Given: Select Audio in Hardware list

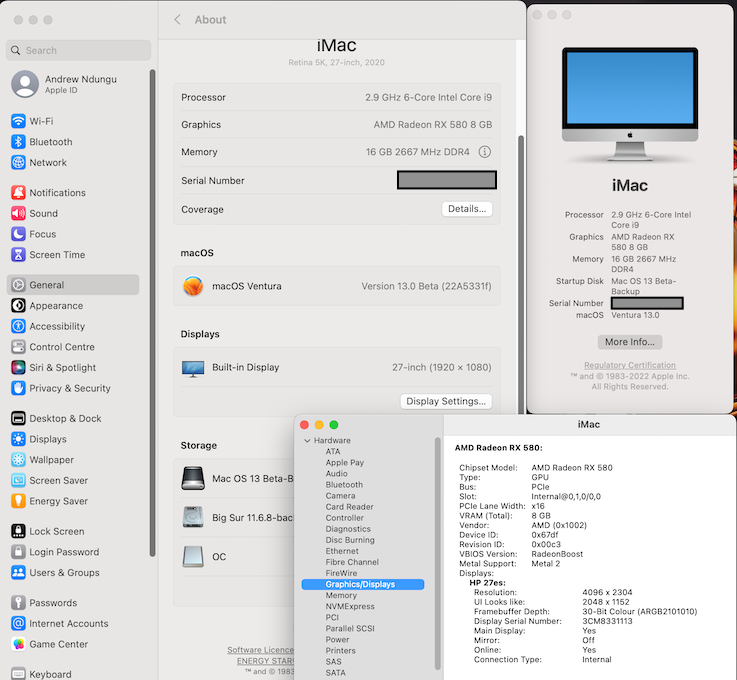Looking at the screenshot, I should 337,474.
